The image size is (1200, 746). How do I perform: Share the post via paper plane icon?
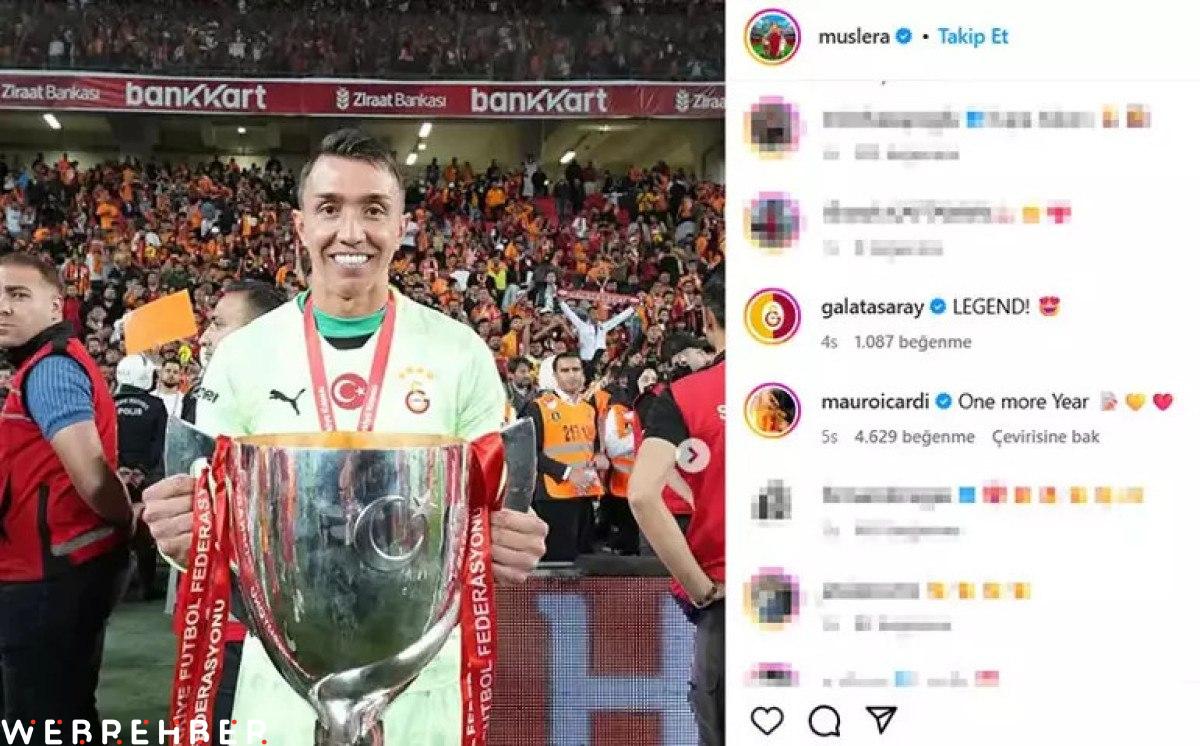coord(881,719)
